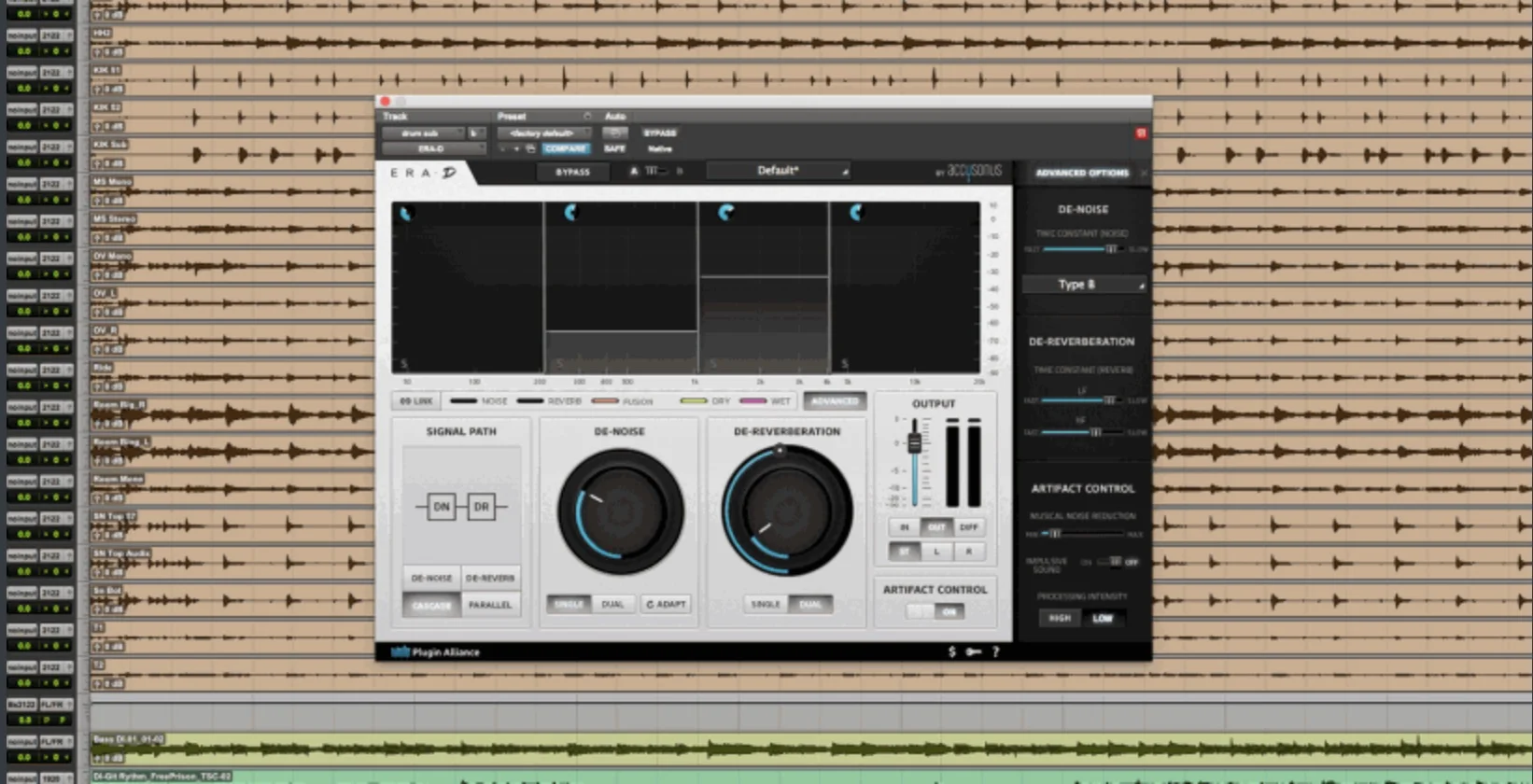
Task: Click second band's blue dial icon in spectrum
Action: pos(570,213)
